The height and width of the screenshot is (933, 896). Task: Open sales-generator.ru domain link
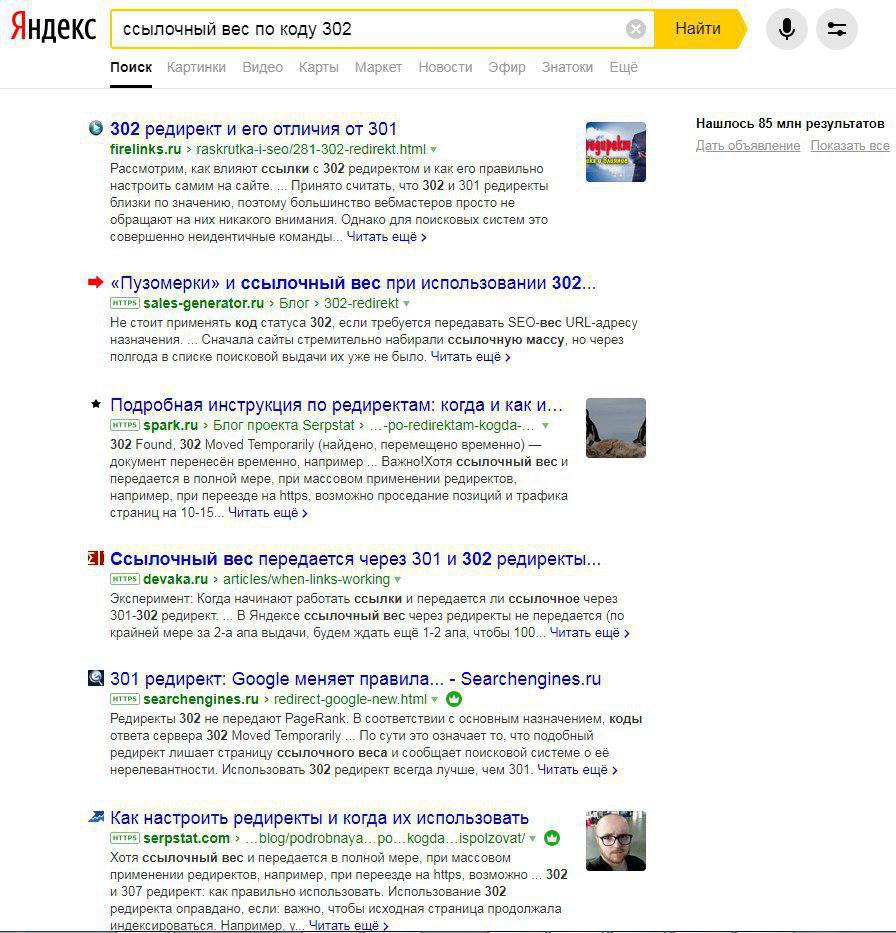coord(203,303)
